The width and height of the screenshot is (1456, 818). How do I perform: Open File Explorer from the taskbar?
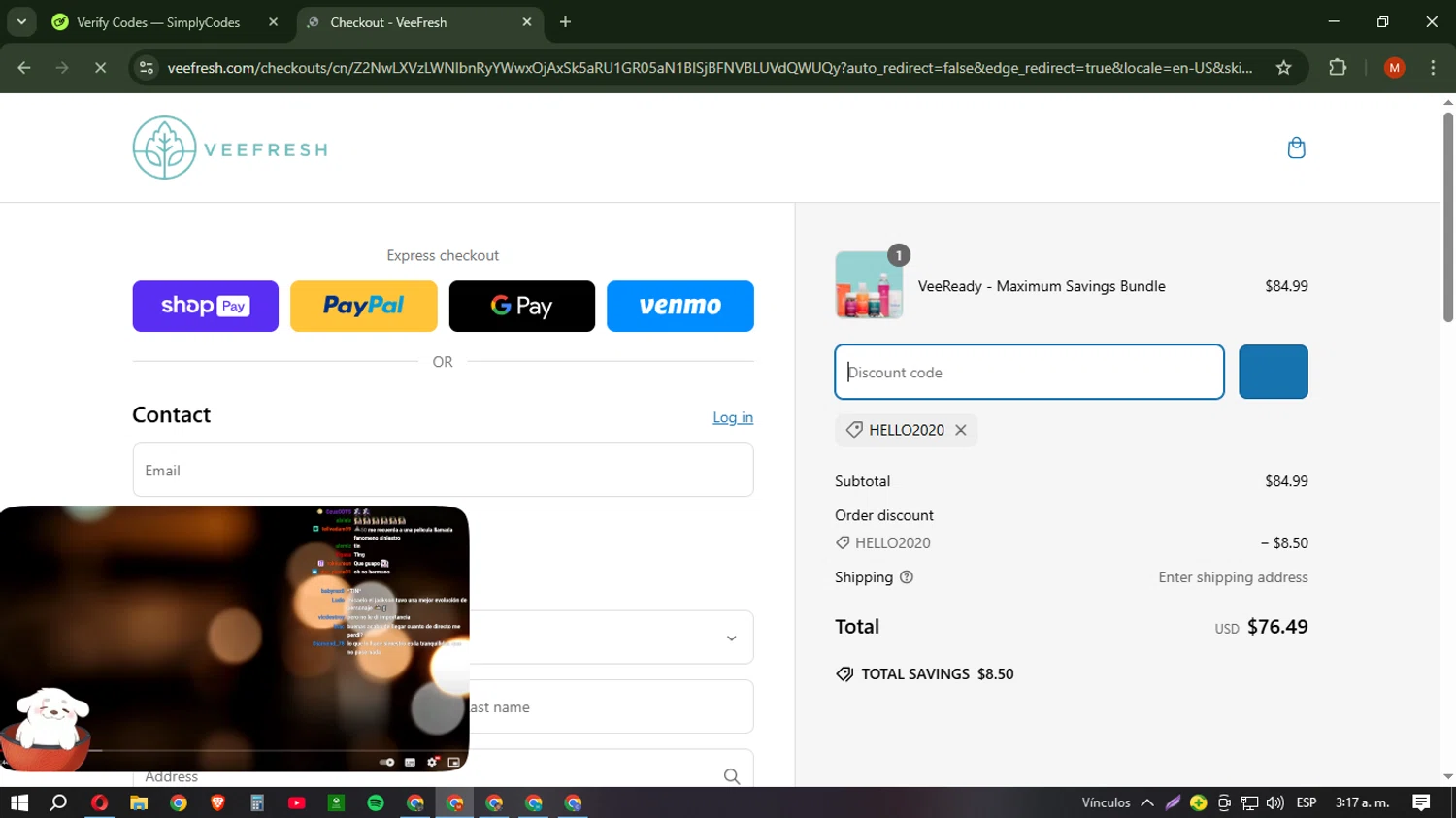coord(139,802)
